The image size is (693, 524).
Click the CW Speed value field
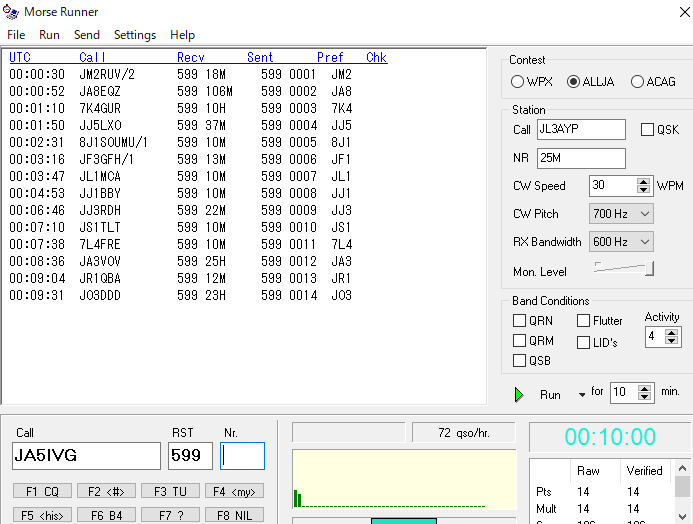[x=613, y=186]
